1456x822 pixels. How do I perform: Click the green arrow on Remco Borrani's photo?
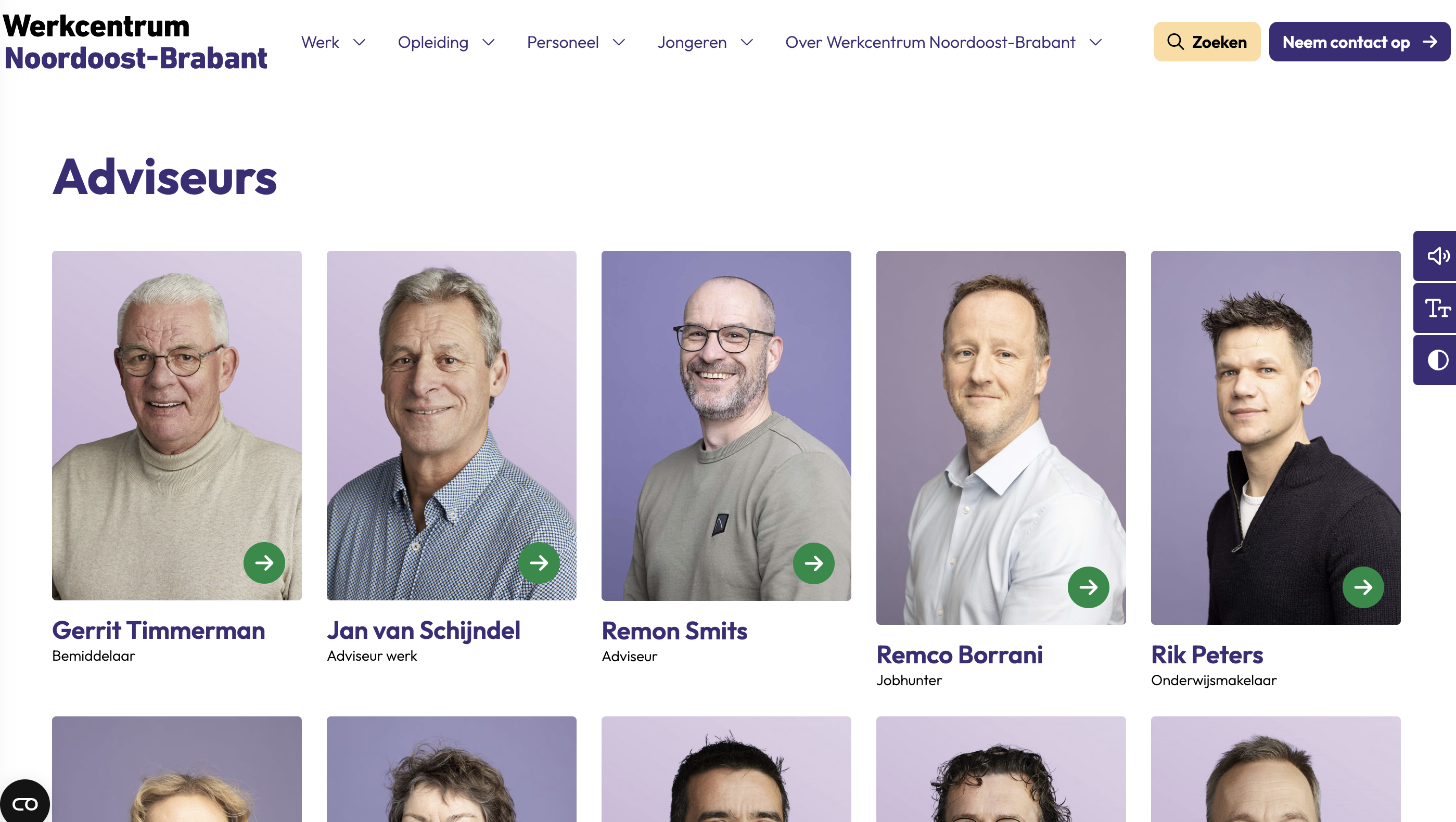[x=1088, y=587]
